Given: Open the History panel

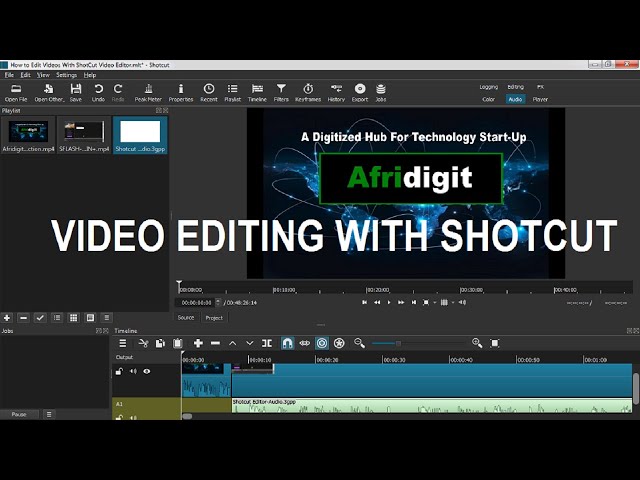Looking at the screenshot, I should 336,93.
